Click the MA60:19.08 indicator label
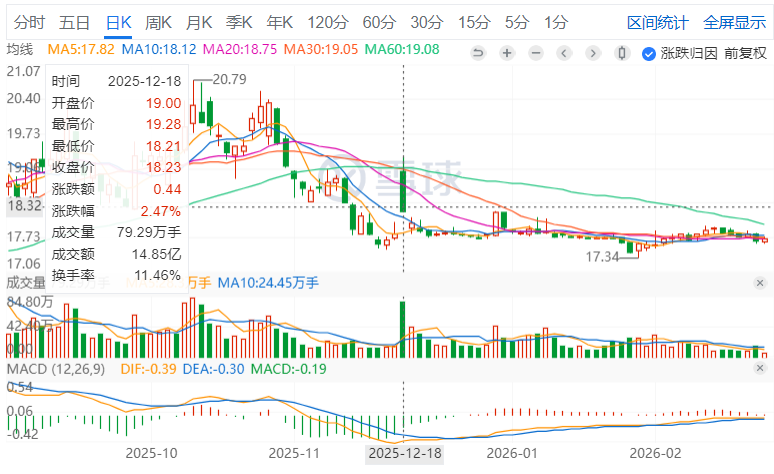The height and width of the screenshot is (474, 774). coord(402,49)
